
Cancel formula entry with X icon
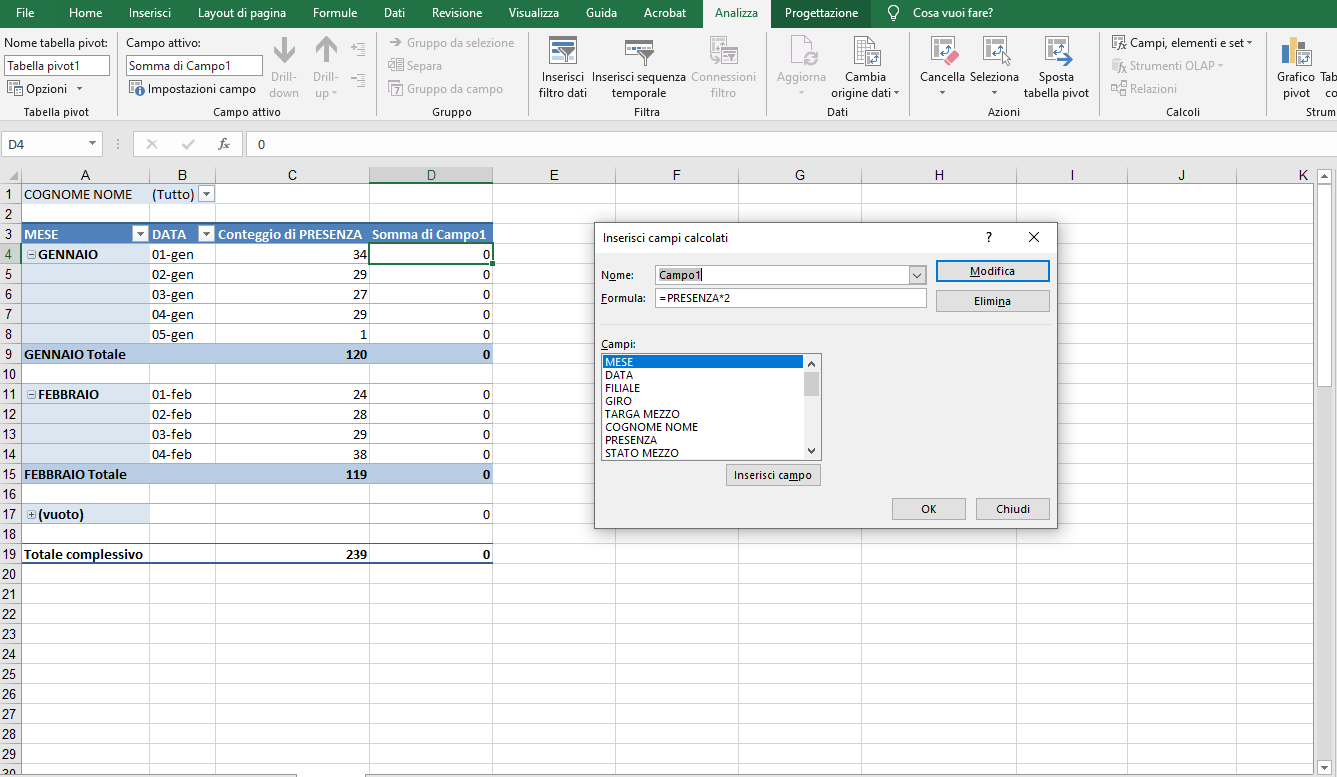(x=152, y=144)
